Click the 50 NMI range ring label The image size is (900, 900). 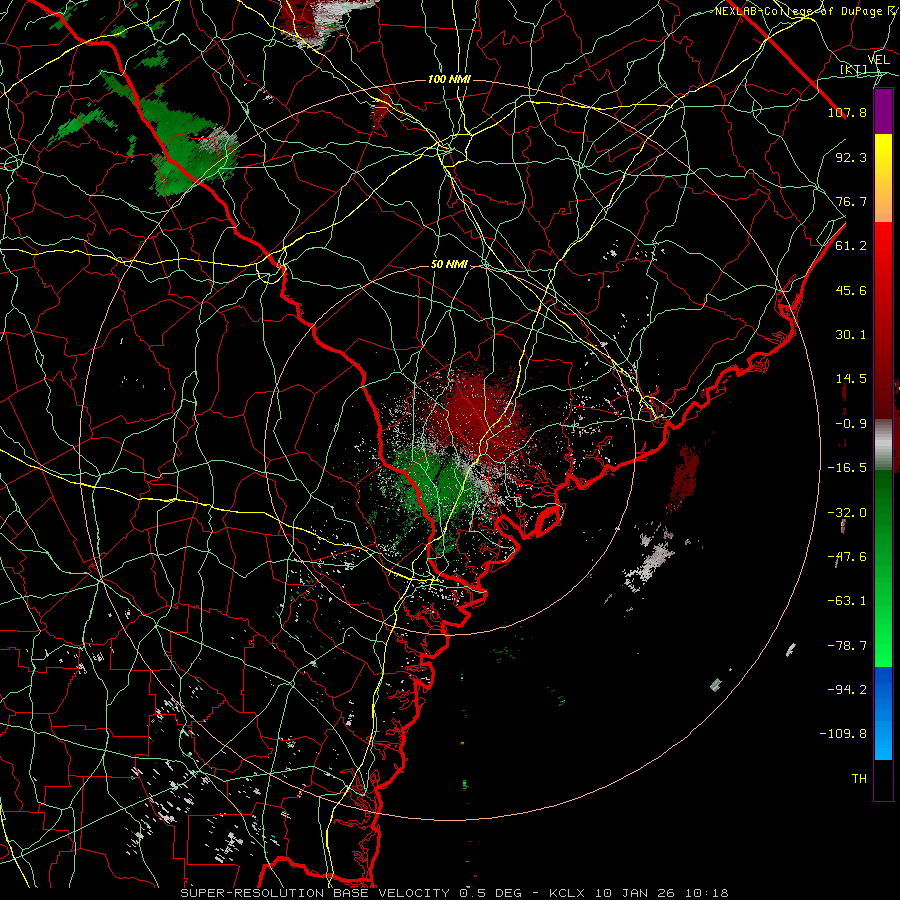449,264
